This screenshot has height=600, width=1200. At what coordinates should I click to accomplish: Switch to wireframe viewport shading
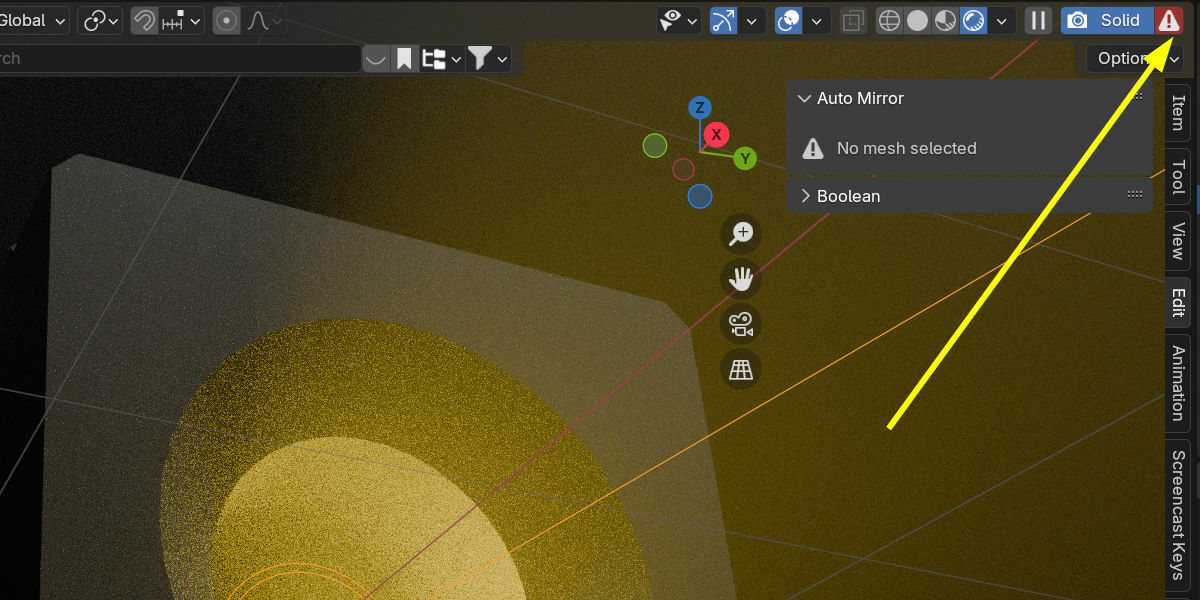[889, 20]
